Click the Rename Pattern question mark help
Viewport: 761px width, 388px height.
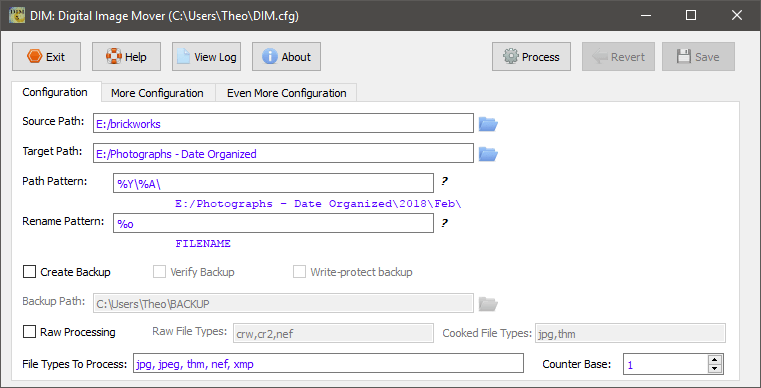coord(444,223)
